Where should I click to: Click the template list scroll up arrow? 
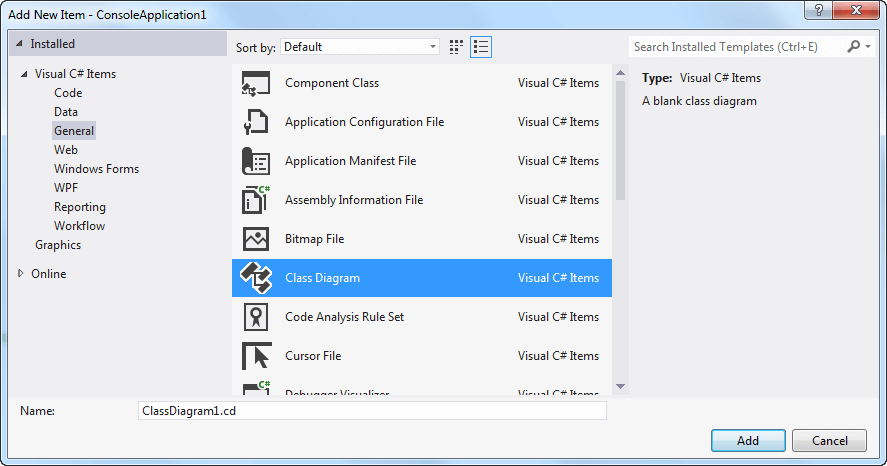[x=620, y=73]
